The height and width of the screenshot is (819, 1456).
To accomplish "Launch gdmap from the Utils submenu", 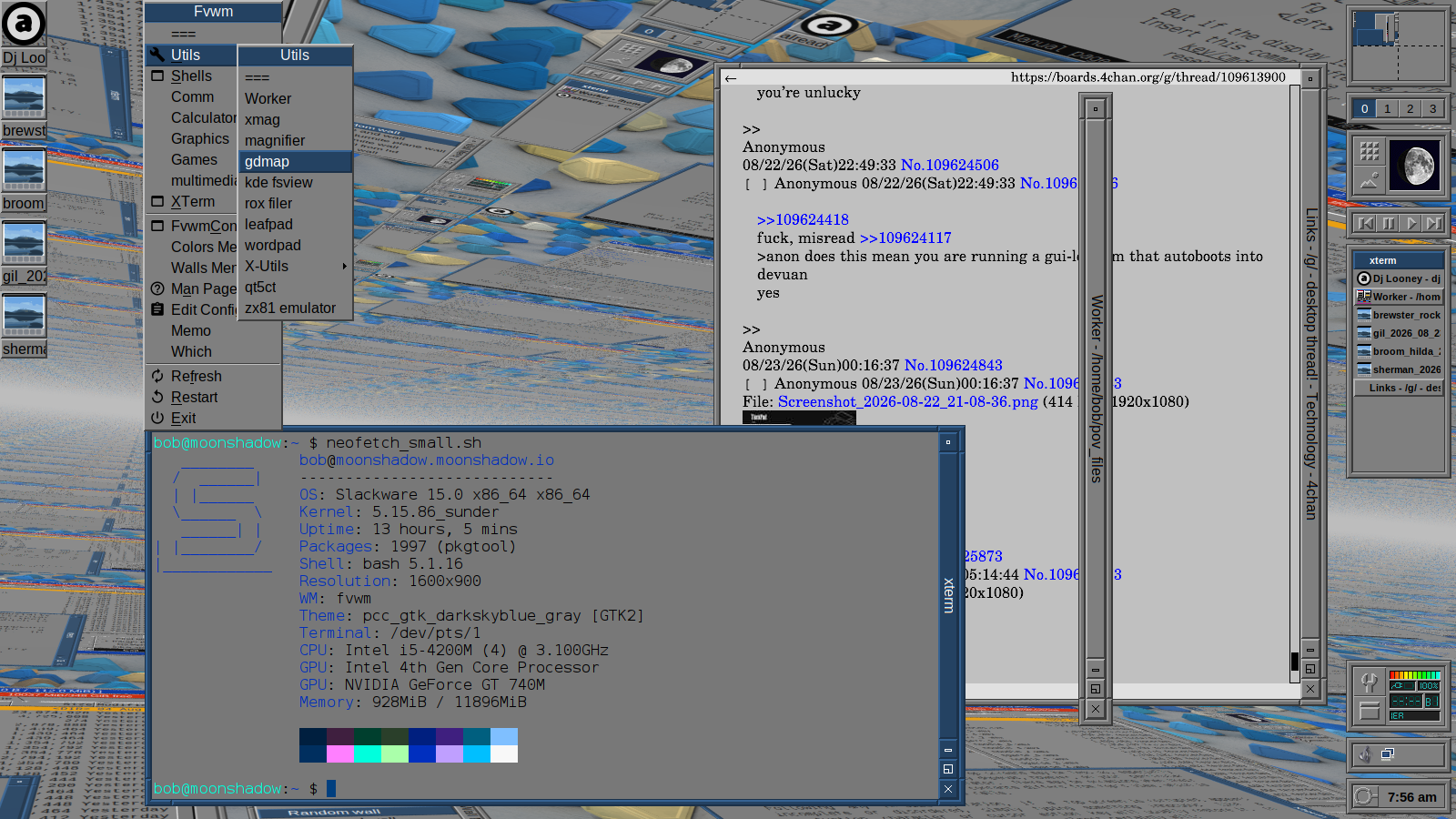I will (295, 161).
